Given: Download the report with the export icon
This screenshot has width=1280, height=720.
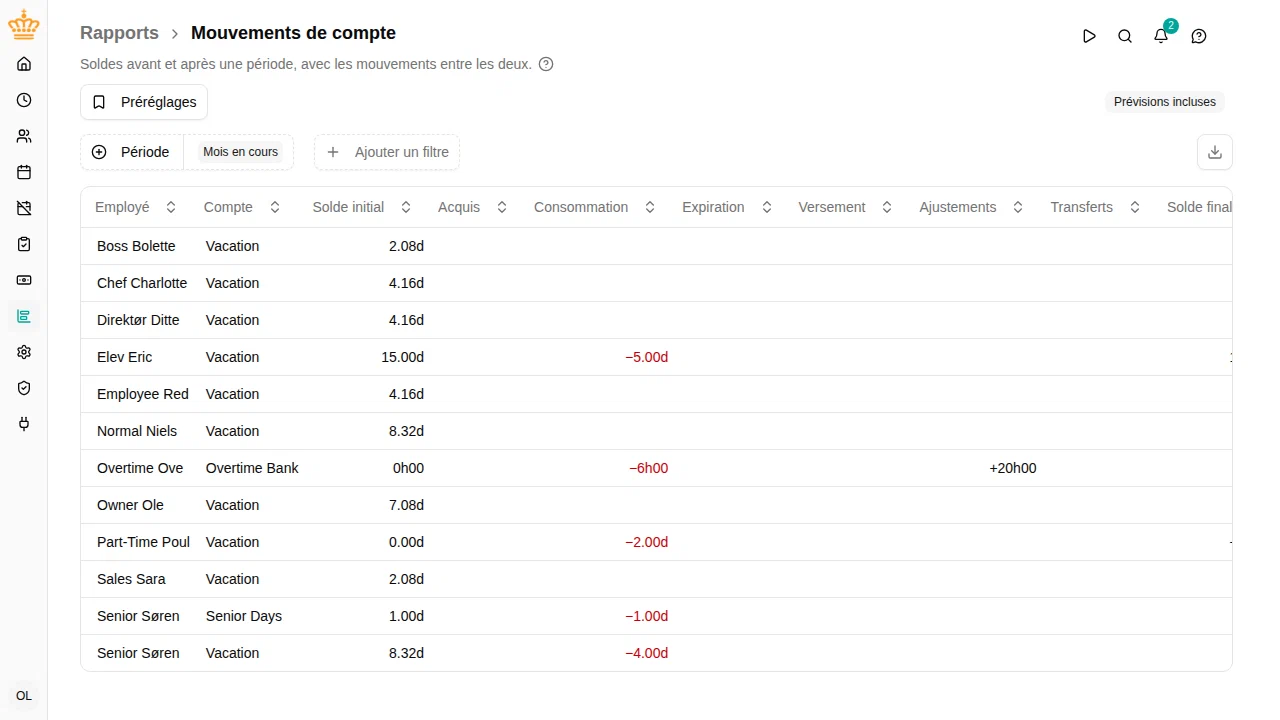Looking at the screenshot, I should coord(1215,152).
